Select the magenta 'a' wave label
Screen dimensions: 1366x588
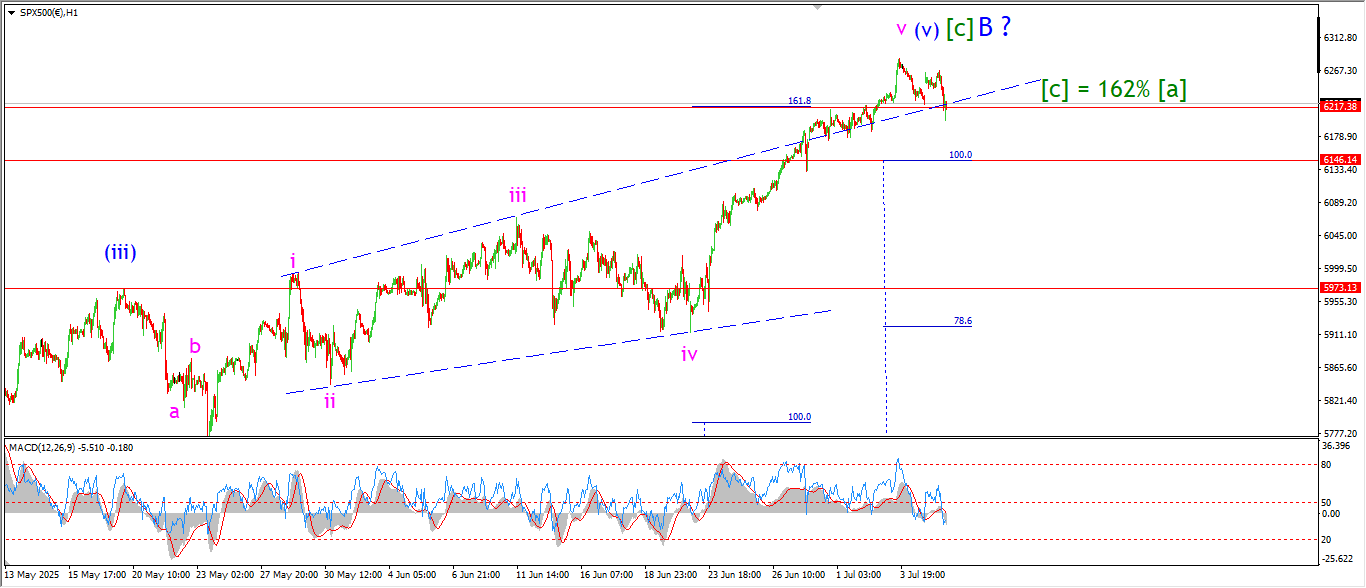174,411
